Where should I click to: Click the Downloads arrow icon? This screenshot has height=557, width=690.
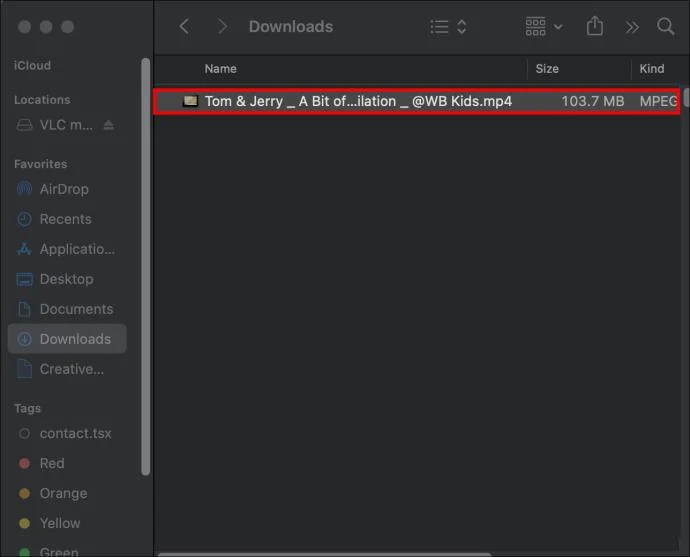(x=24, y=339)
